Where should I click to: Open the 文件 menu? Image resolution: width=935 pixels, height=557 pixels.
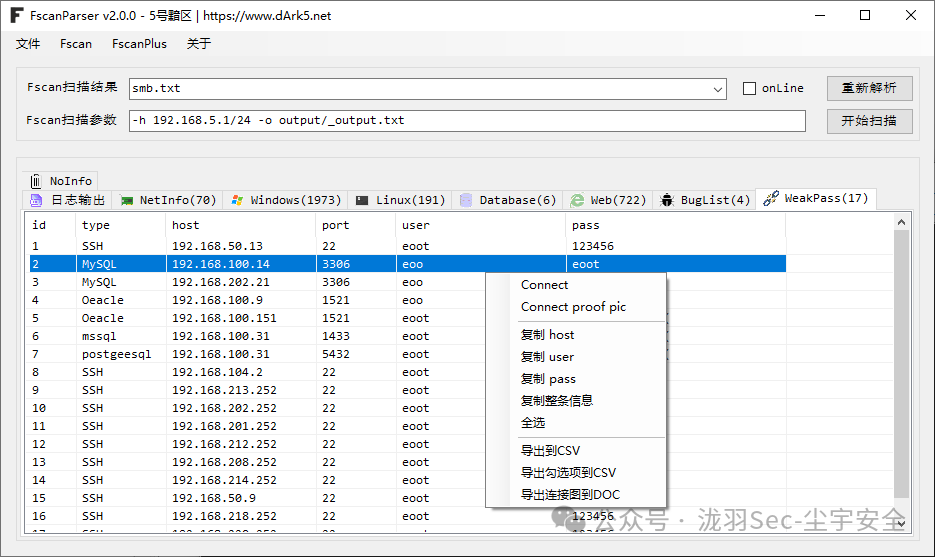(28, 44)
